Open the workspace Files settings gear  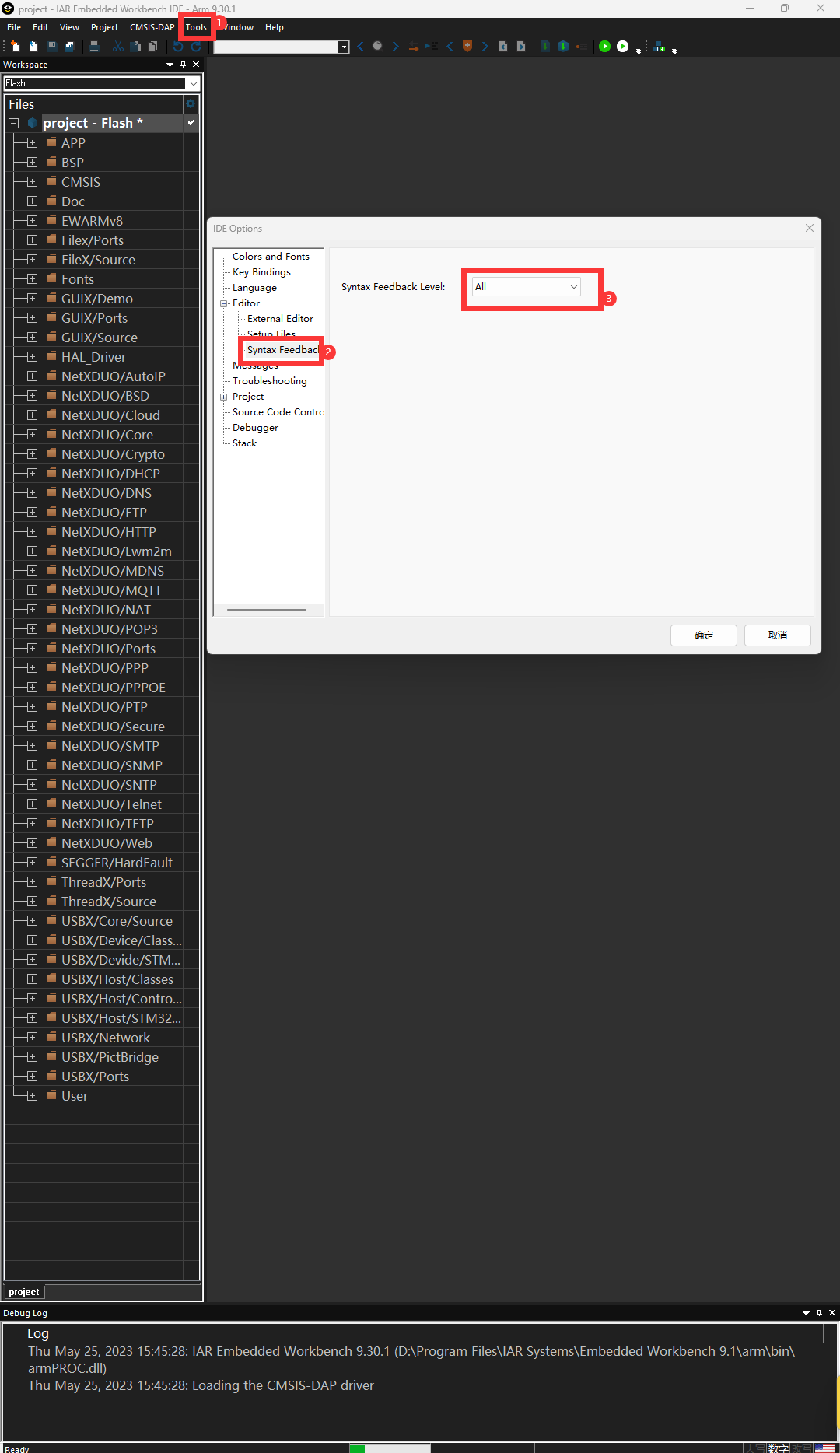click(190, 103)
